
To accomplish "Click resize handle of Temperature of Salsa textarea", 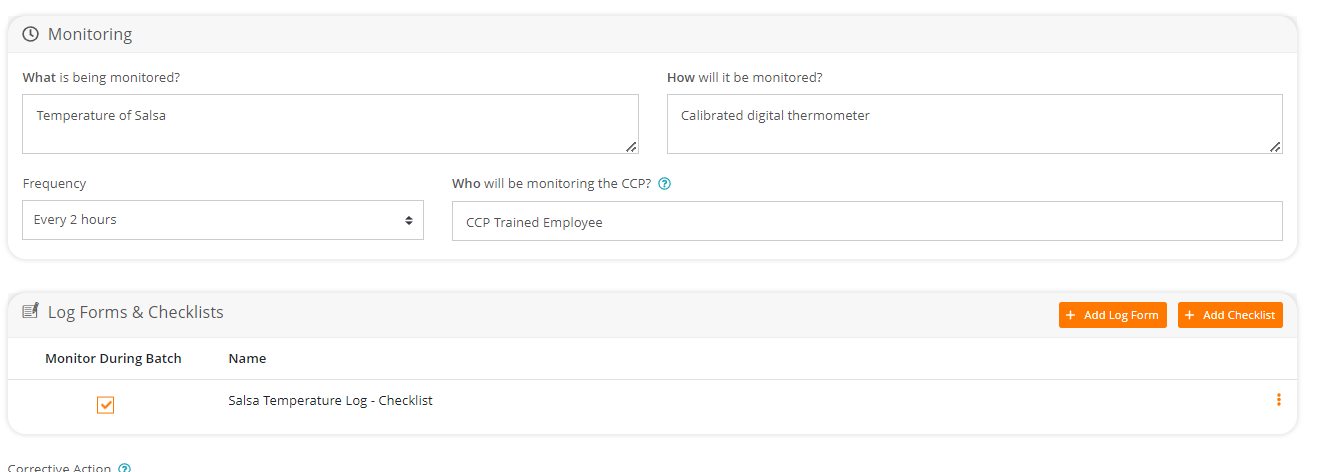I will (x=631, y=146).
